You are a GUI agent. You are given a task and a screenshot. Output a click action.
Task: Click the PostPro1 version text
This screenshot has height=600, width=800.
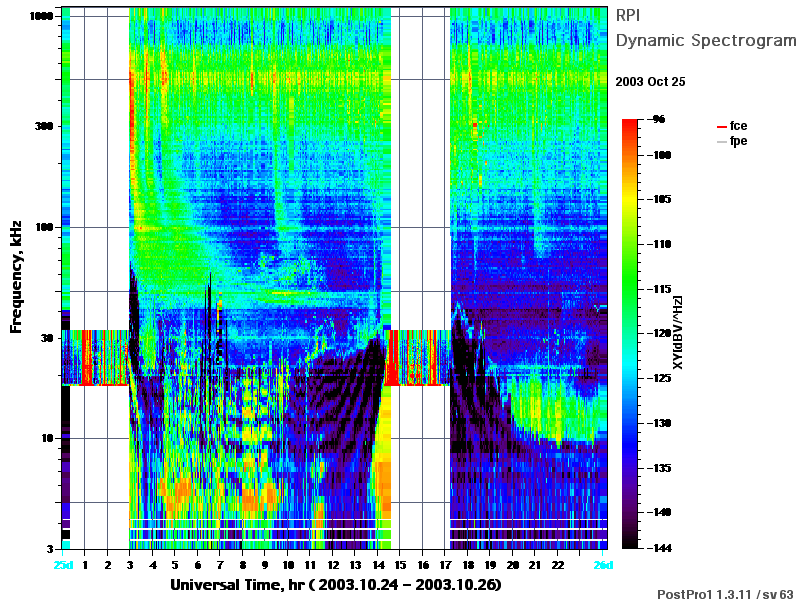(725, 594)
